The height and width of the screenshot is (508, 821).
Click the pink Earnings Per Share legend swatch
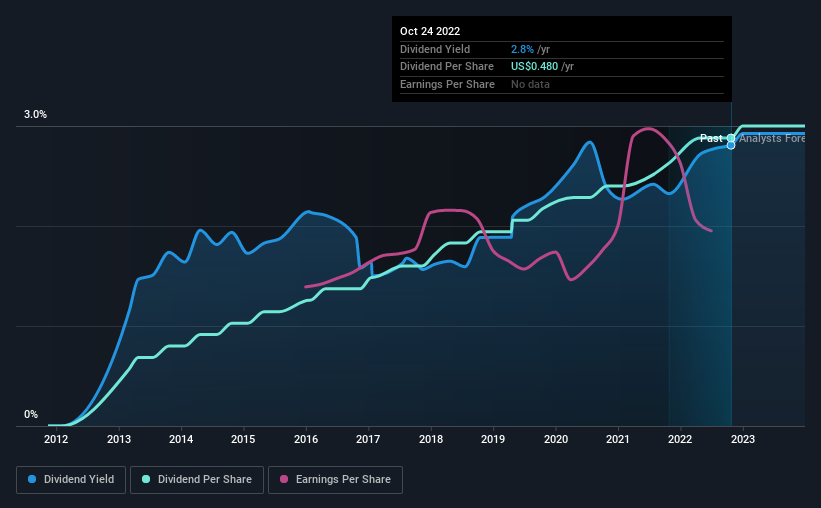[285, 480]
